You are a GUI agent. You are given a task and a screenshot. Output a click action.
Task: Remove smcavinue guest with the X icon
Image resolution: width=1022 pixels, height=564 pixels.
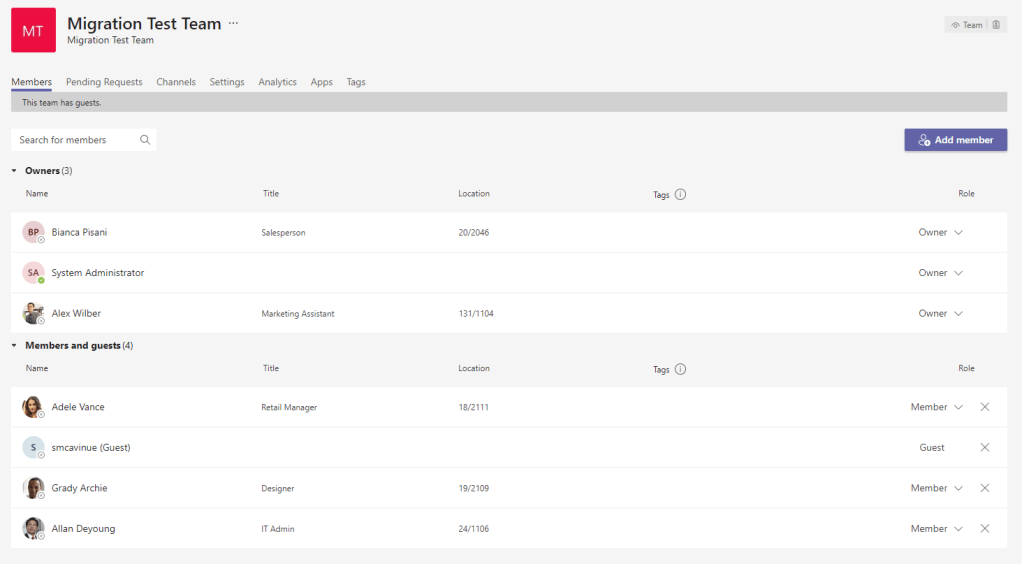(985, 448)
